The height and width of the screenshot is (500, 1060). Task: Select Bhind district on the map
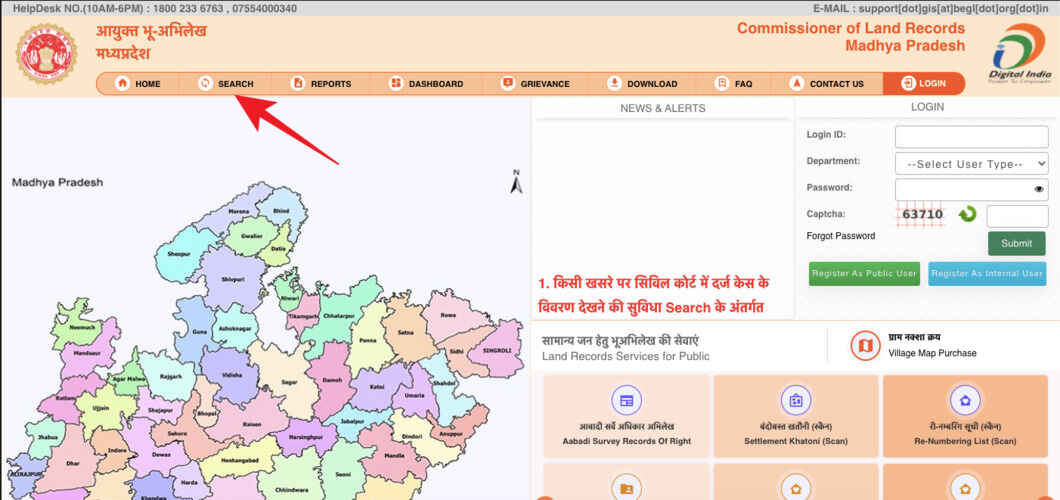(x=281, y=211)
